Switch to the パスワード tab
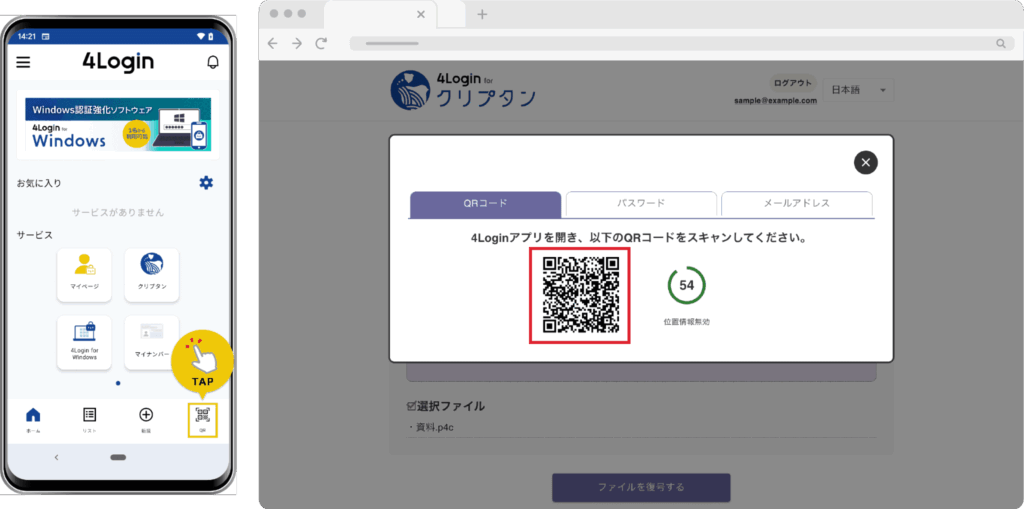The image size is (1024, 509). click(641, 204)
